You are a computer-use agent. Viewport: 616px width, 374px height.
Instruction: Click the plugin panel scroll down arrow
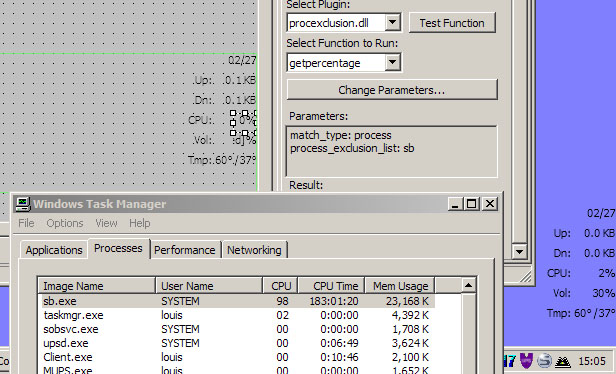tap(519, 251)
